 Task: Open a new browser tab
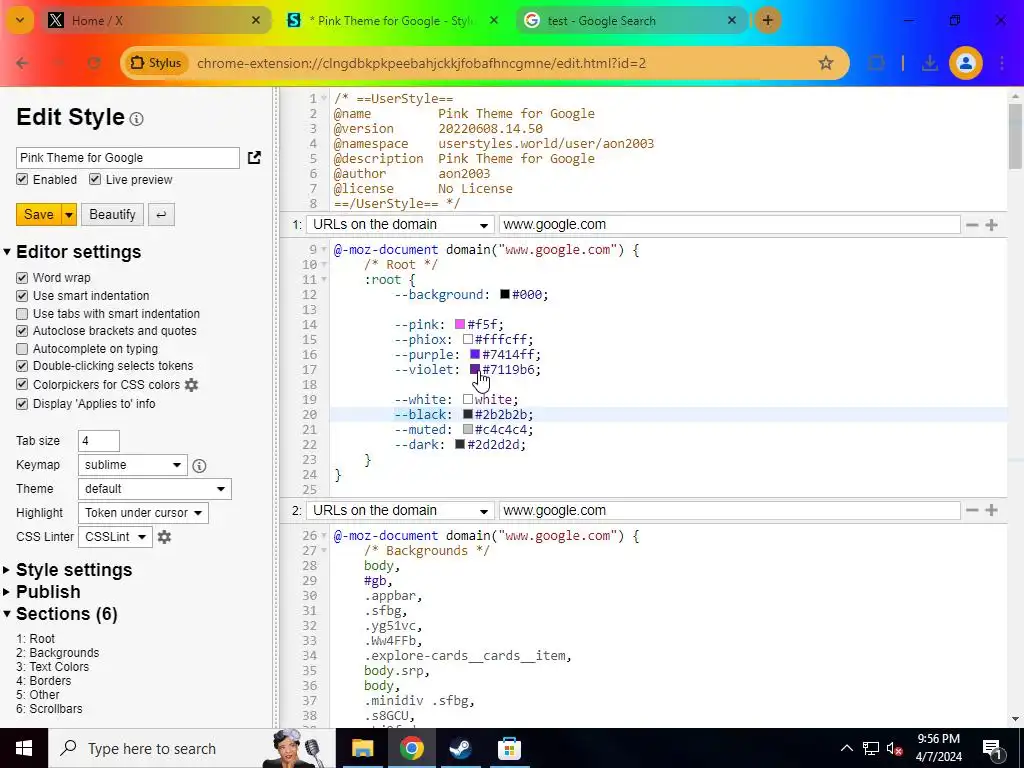[767, 20]
